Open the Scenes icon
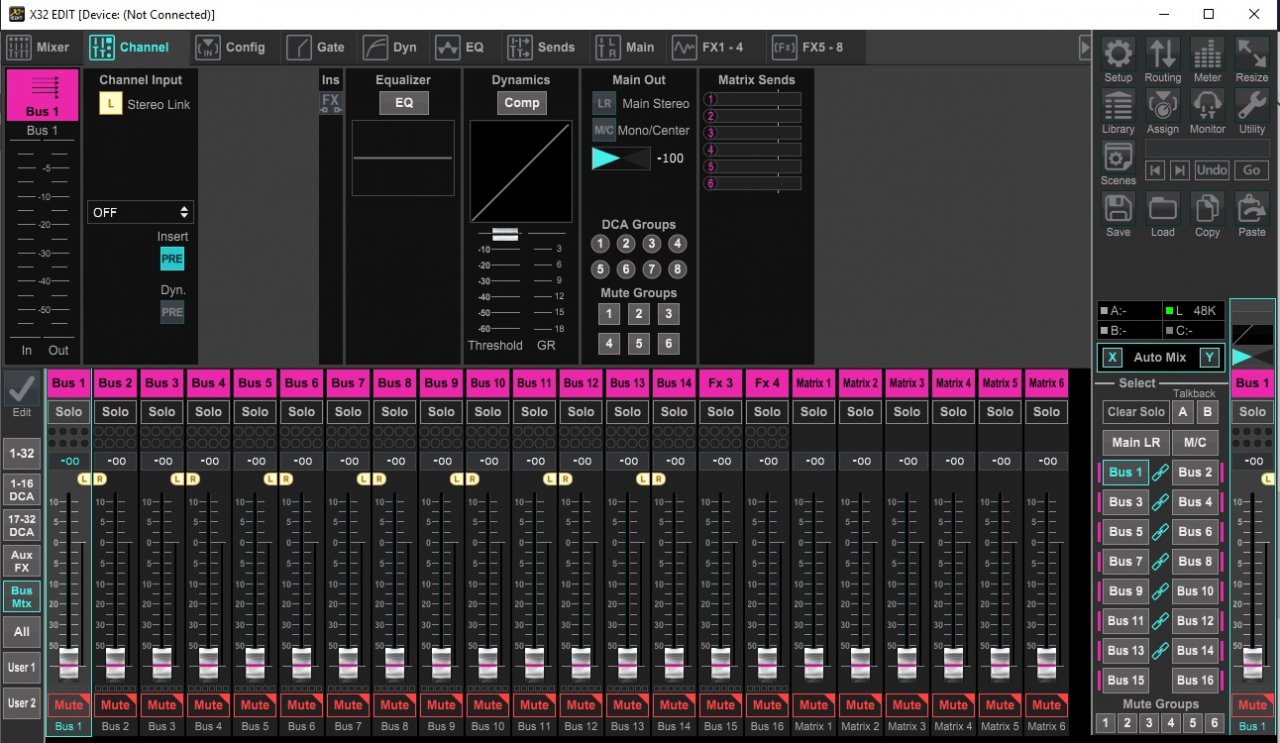 1118,157
